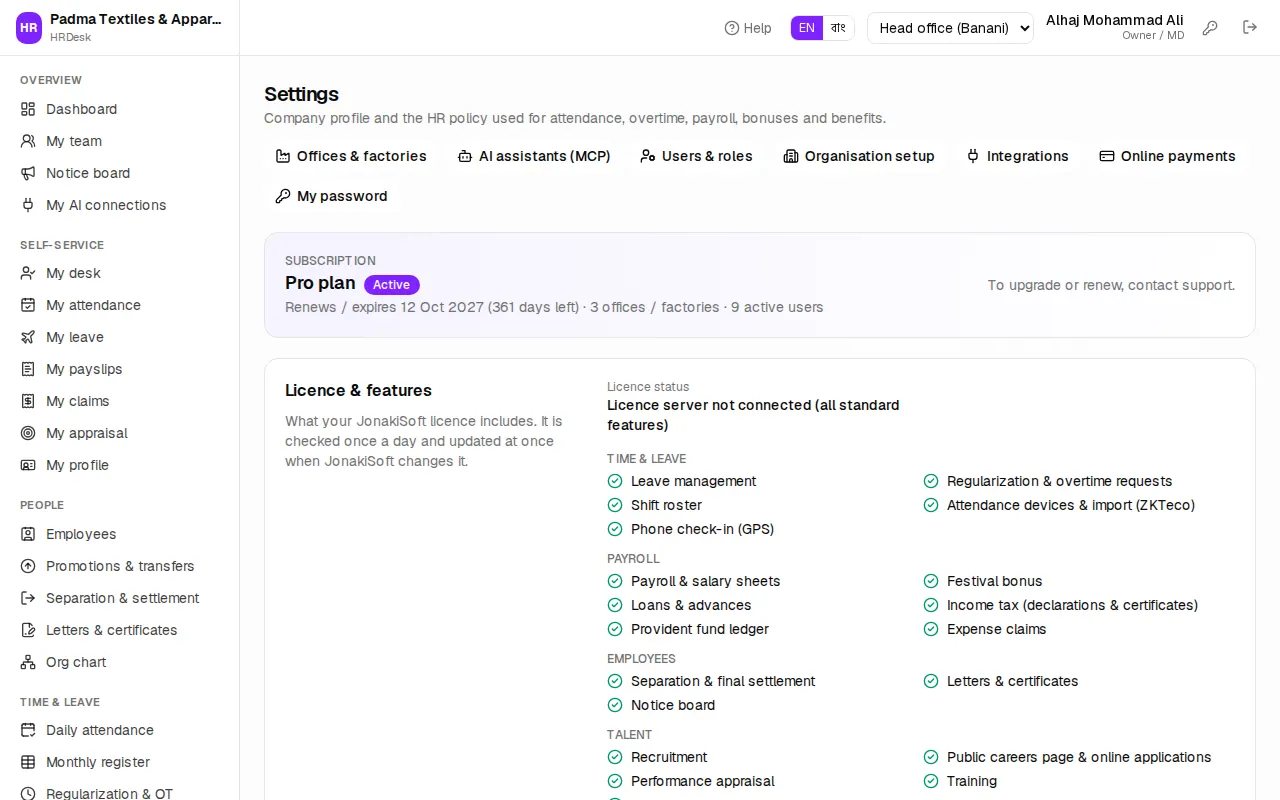Click the Active plan status badge
The image size is (1280, 800).
[392, 285]
